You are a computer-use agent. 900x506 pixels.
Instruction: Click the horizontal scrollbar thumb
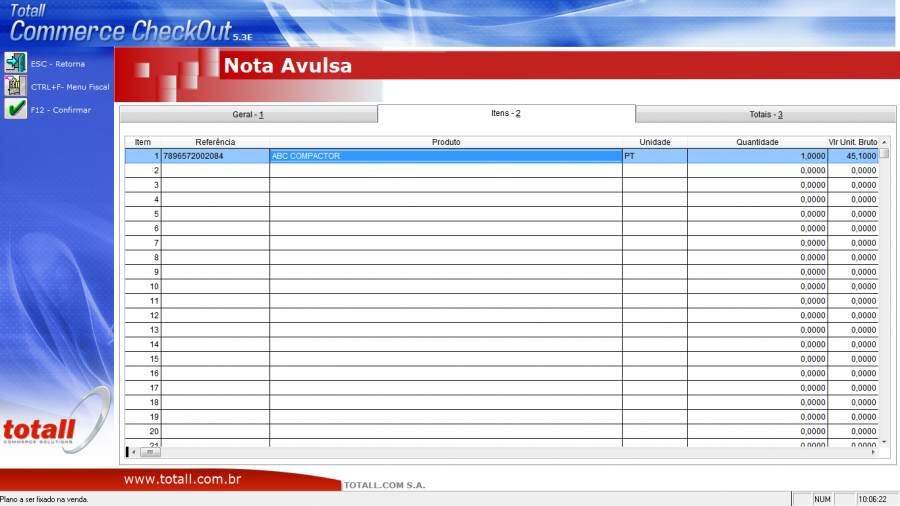[150, 452]
